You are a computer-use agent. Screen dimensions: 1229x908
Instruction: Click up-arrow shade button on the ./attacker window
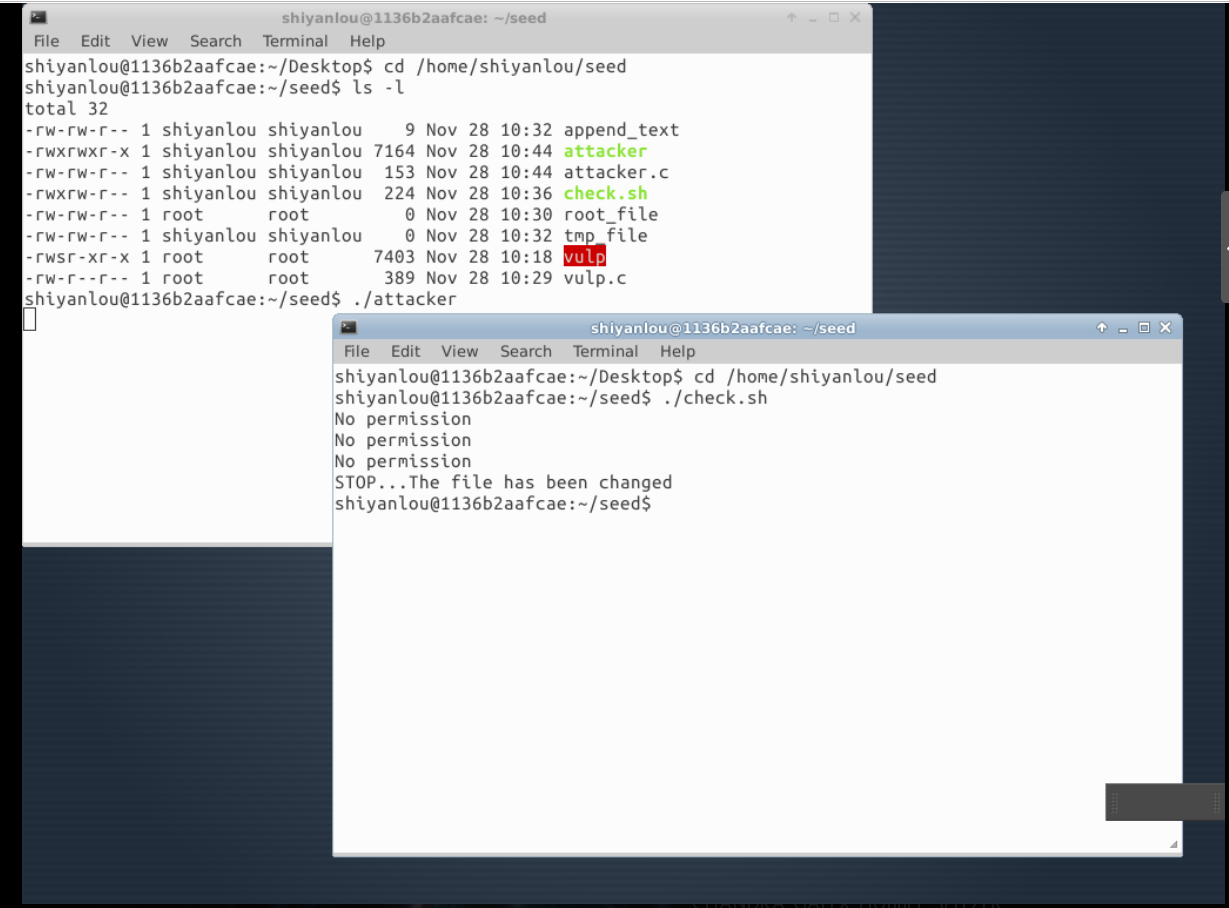792,18
